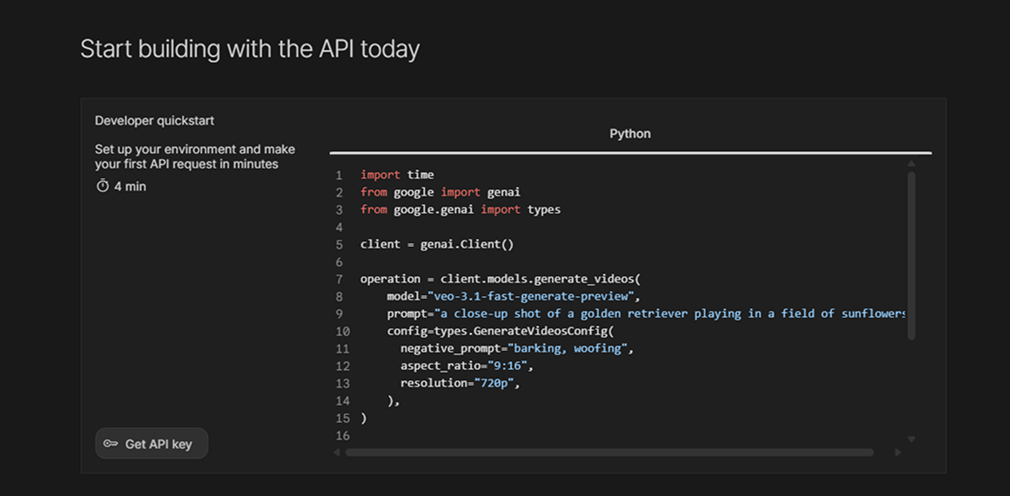The height and width of the screenshot is (496, 1010).
Task: Click the negative_prompt 'barking, woofing' value
Action: coord(568,348)
